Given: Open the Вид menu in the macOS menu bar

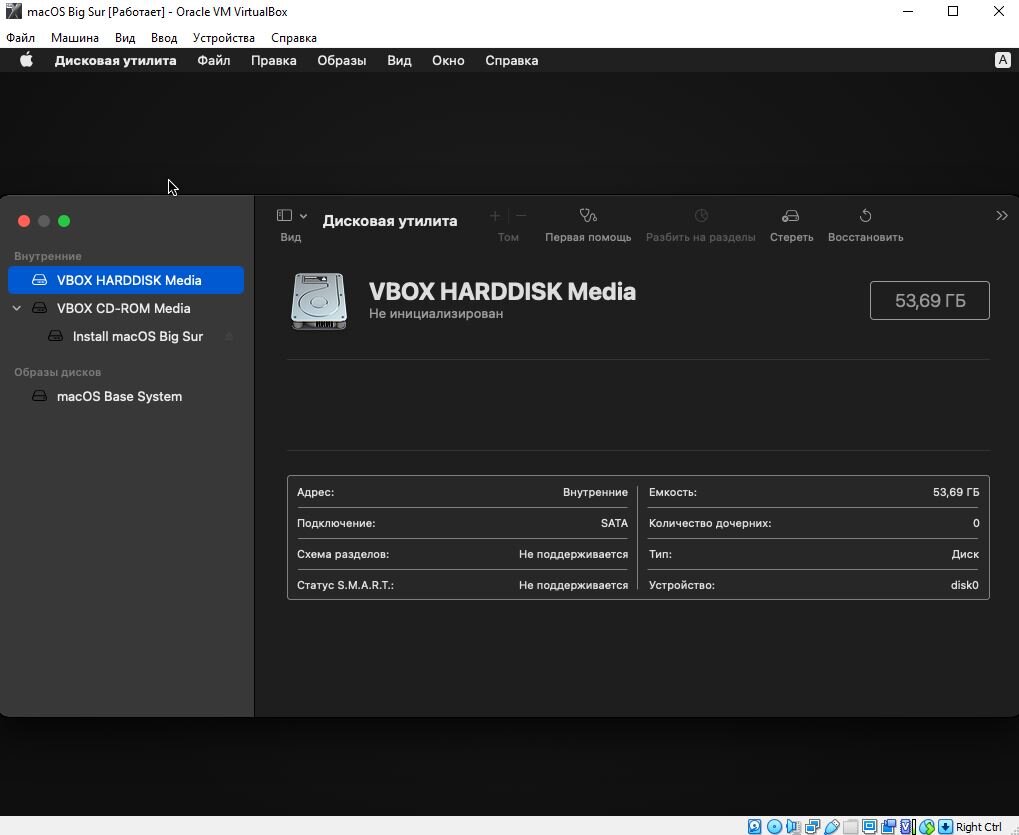Looking at the screenshot, I should pyautogui.click(x=399, y=60).
